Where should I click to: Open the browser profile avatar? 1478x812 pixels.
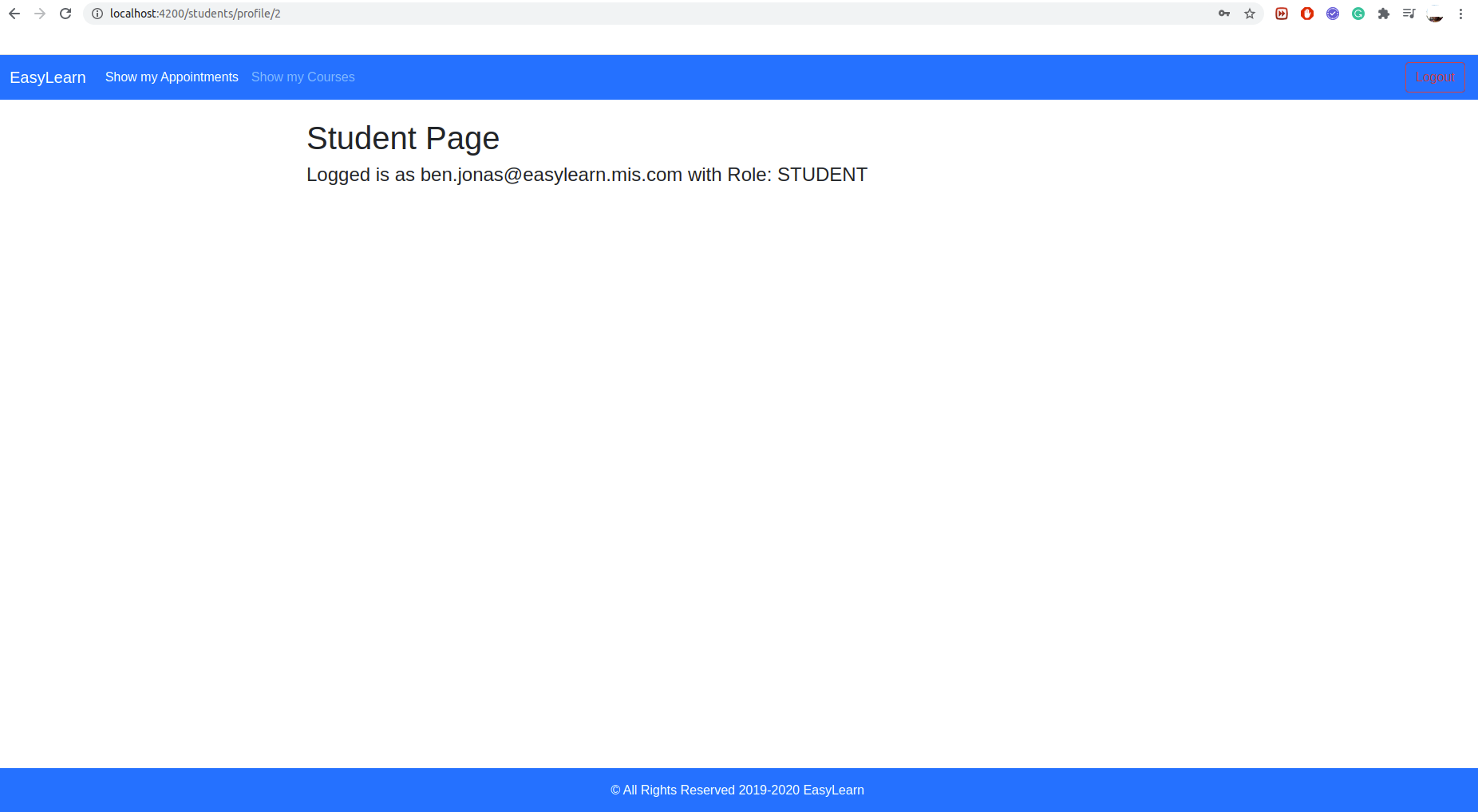click(x=1435, y=14)
